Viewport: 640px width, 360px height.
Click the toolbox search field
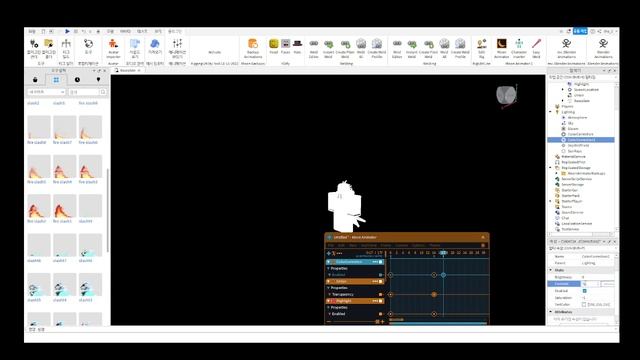click(x=87, y=92)
